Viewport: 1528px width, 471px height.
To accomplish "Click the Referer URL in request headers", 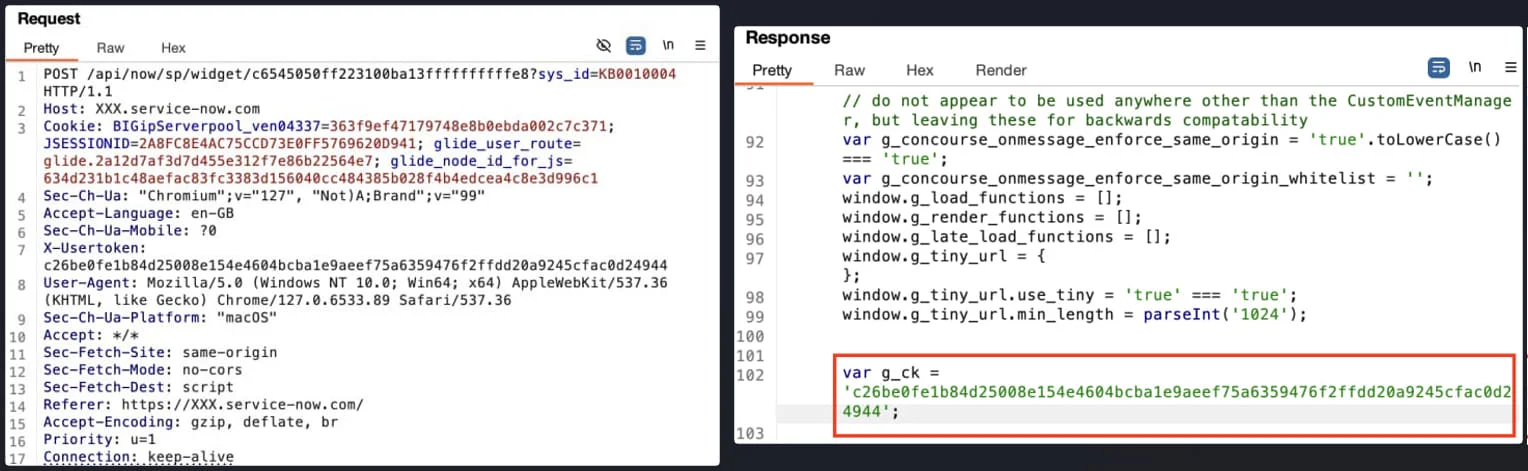I will pyautogui.click(x=242, y=405).
